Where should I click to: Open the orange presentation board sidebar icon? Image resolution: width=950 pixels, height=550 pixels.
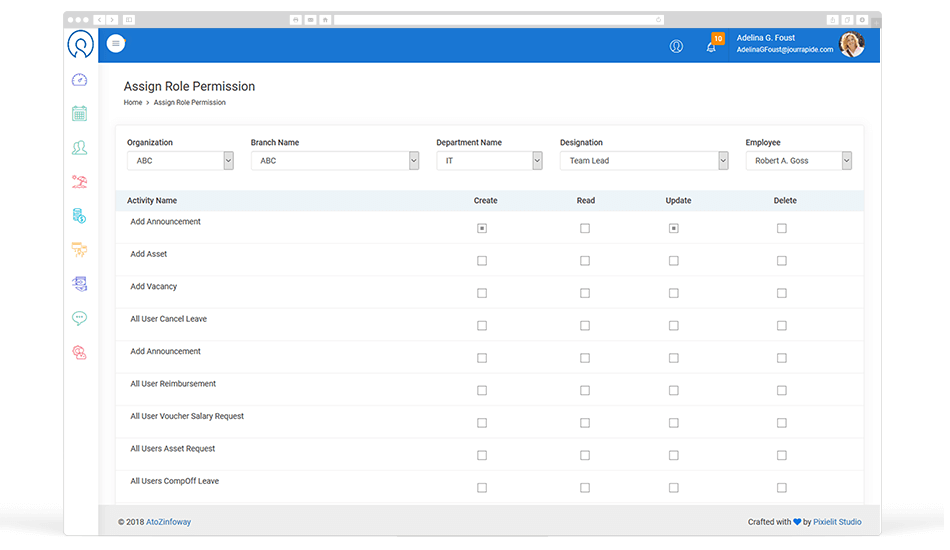79,250
